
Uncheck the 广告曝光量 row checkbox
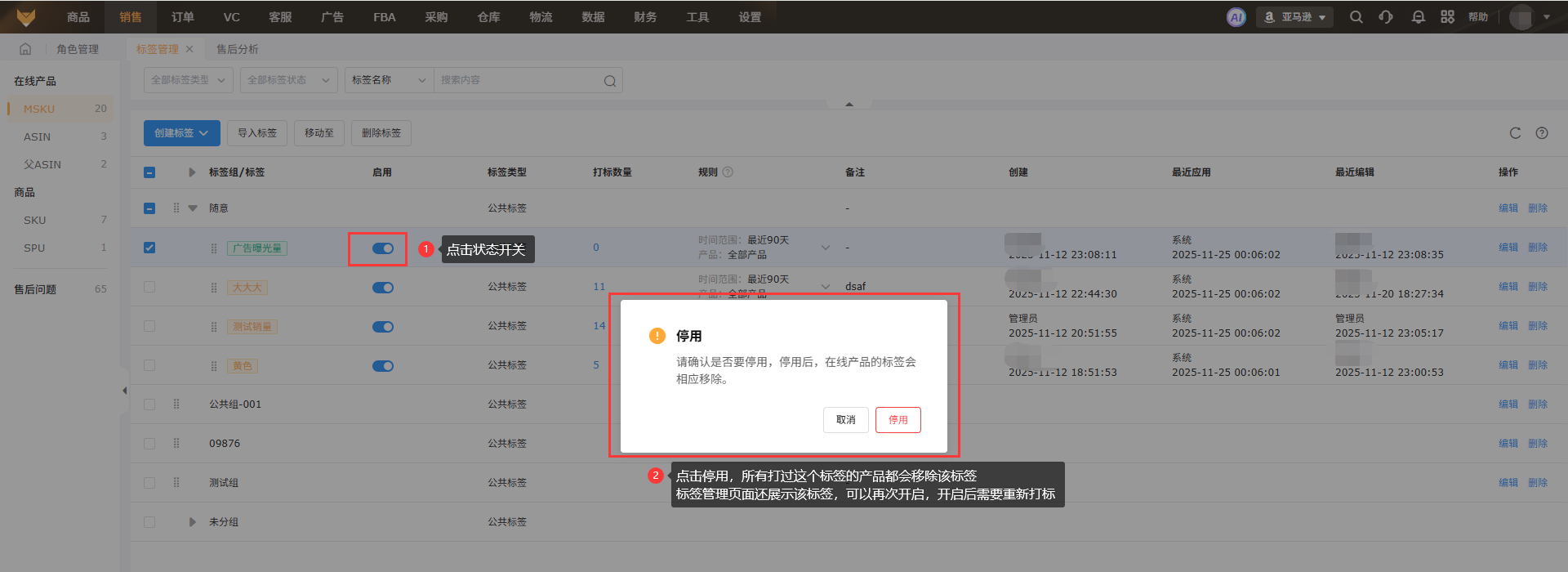(x=149, y=248)
